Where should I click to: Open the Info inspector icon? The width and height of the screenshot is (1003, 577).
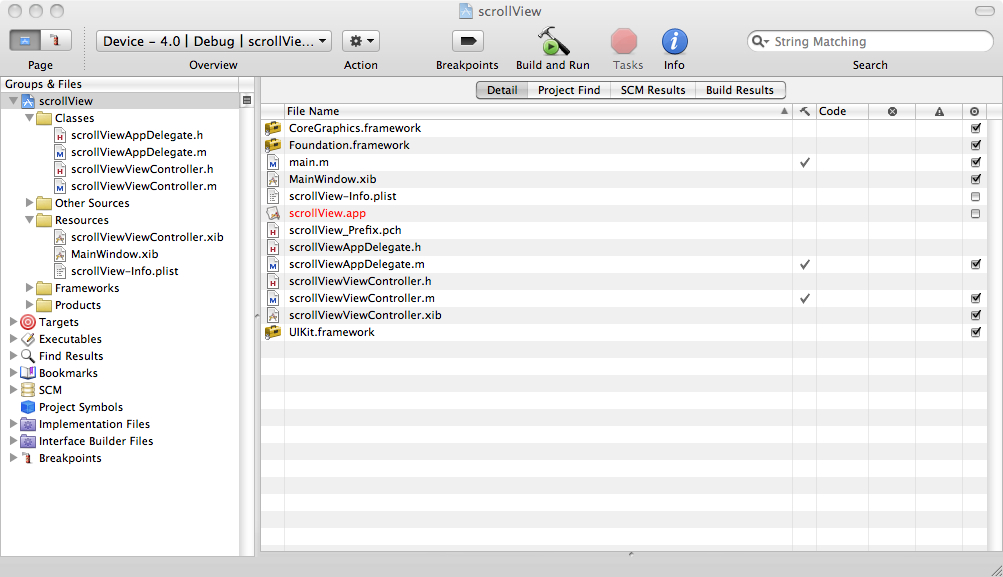pyautogui.click(x=674, y=42)
